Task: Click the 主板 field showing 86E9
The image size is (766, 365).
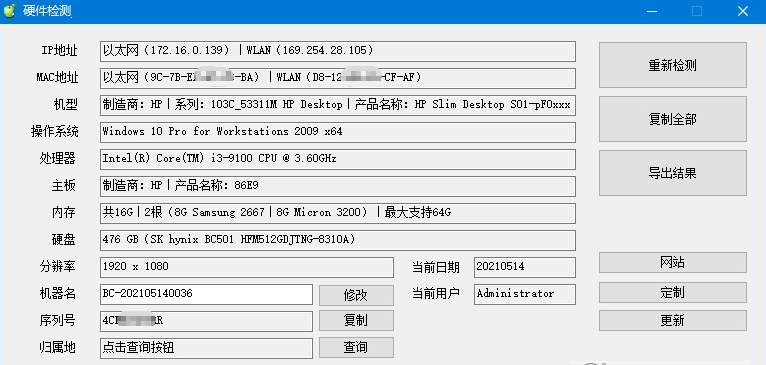Action: [338, 186]
